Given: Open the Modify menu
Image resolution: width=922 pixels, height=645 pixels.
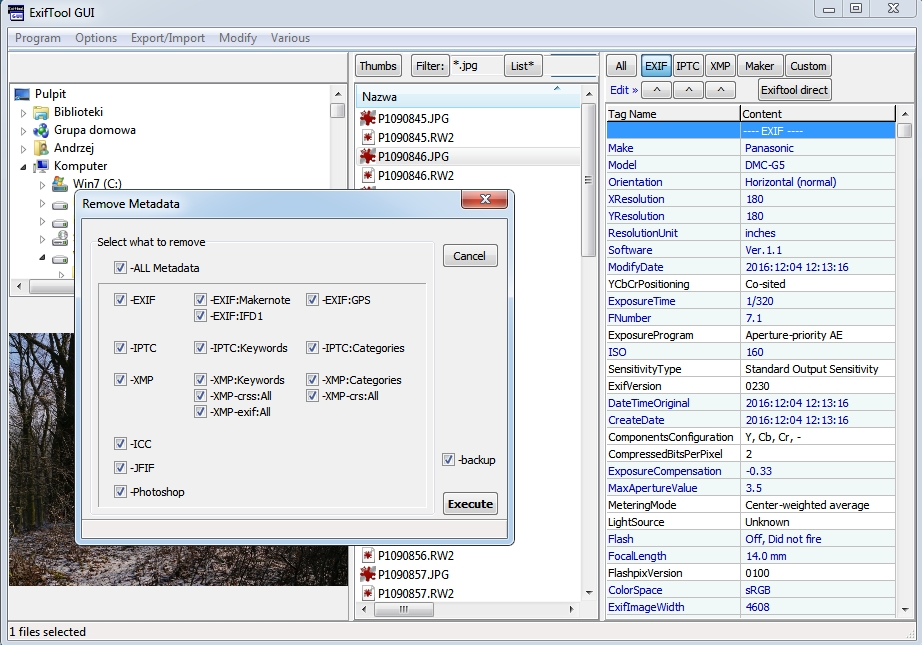Looking at the screenshot, I should 238,38.
